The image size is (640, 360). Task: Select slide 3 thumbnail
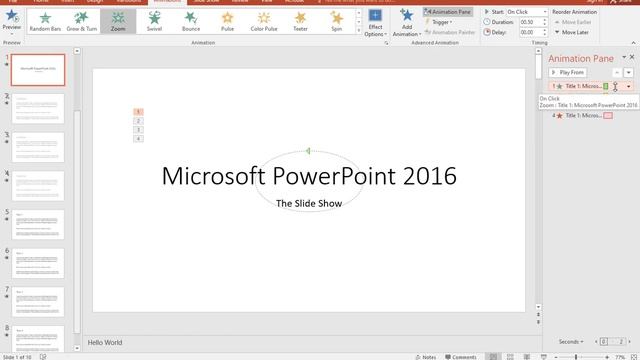point(38,147)
